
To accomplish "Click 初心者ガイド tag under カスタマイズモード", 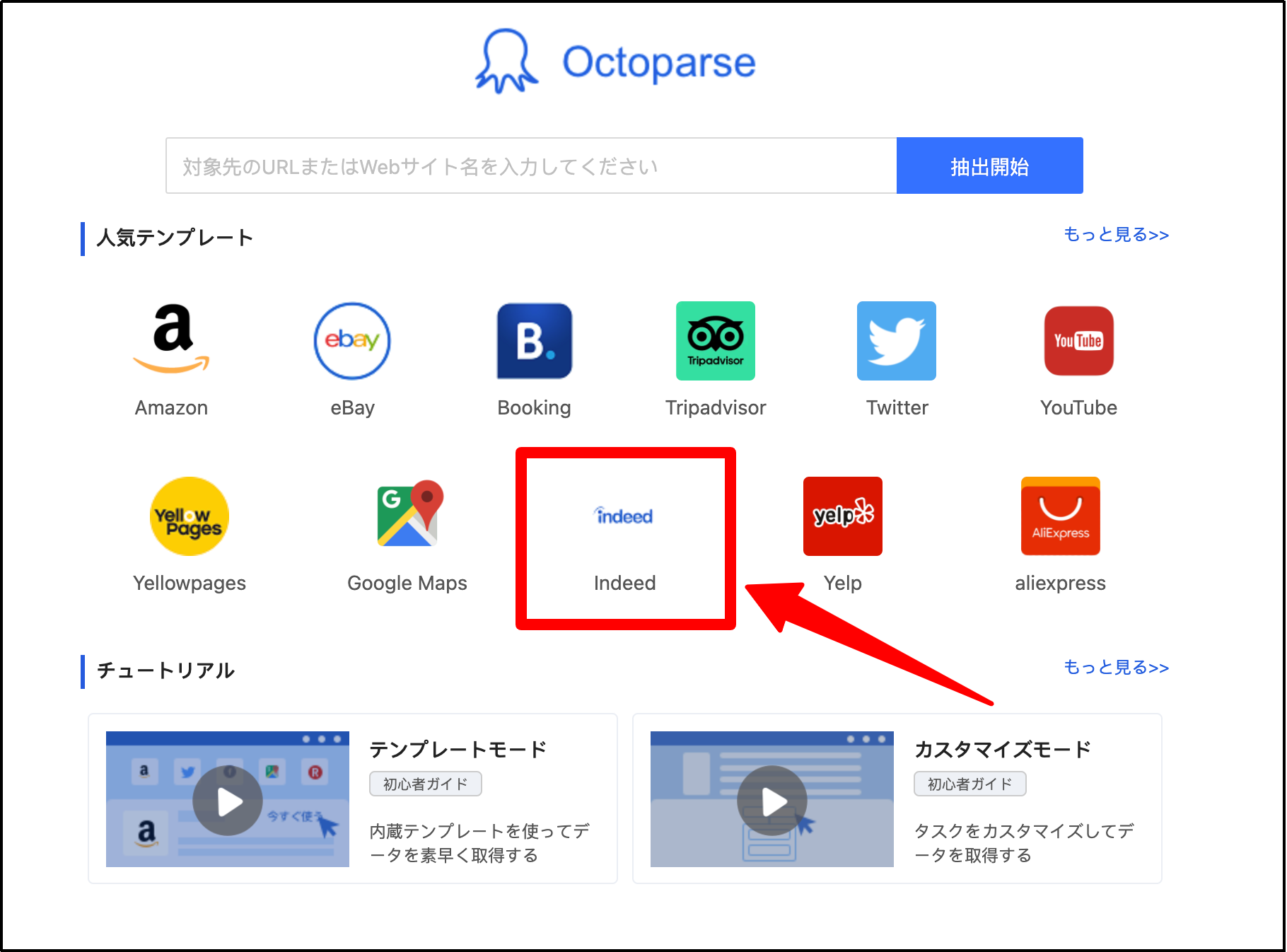I will tap(970, 784).
